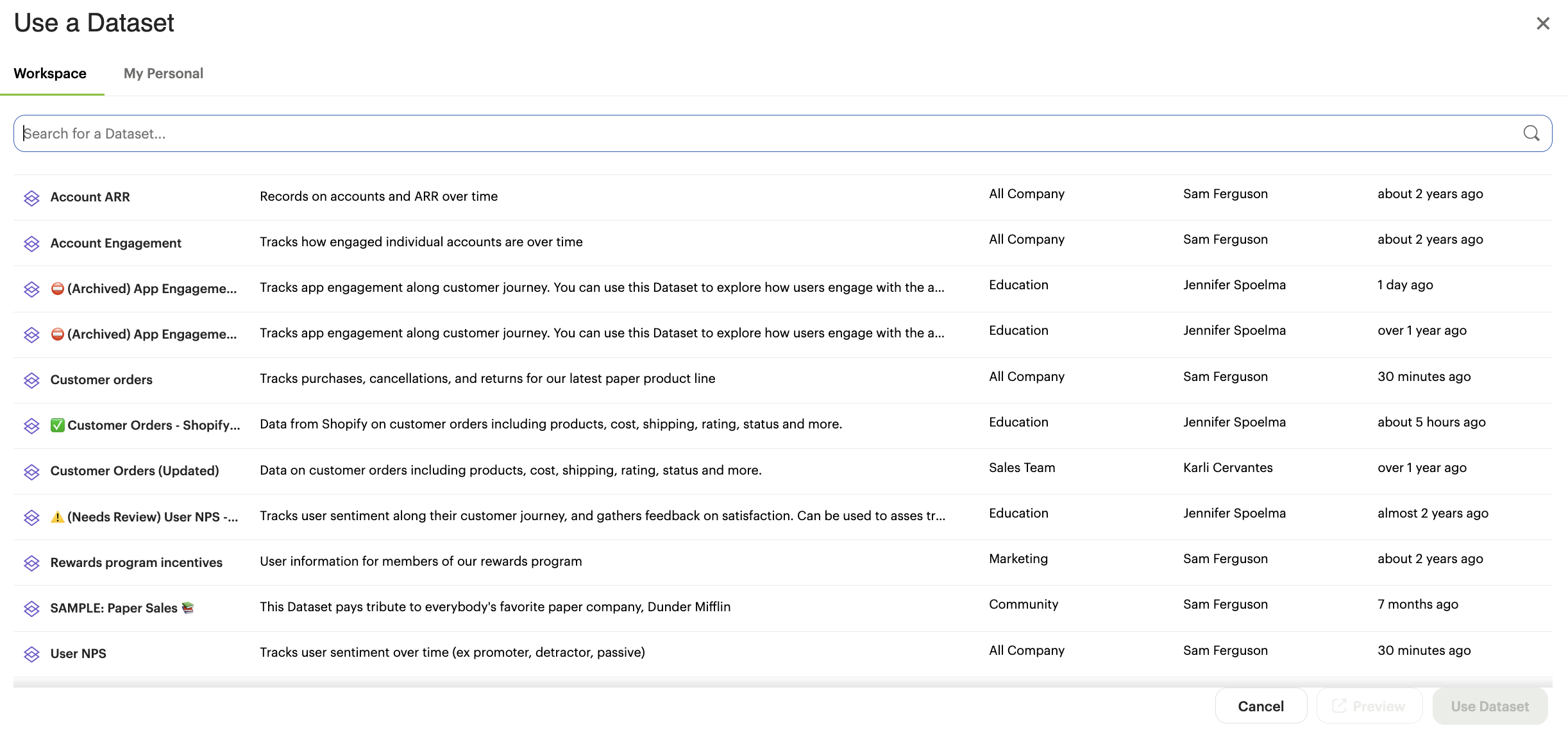Click the dataset icon beside User NPS
The image size is (1568, 744).
click(31, 654)
